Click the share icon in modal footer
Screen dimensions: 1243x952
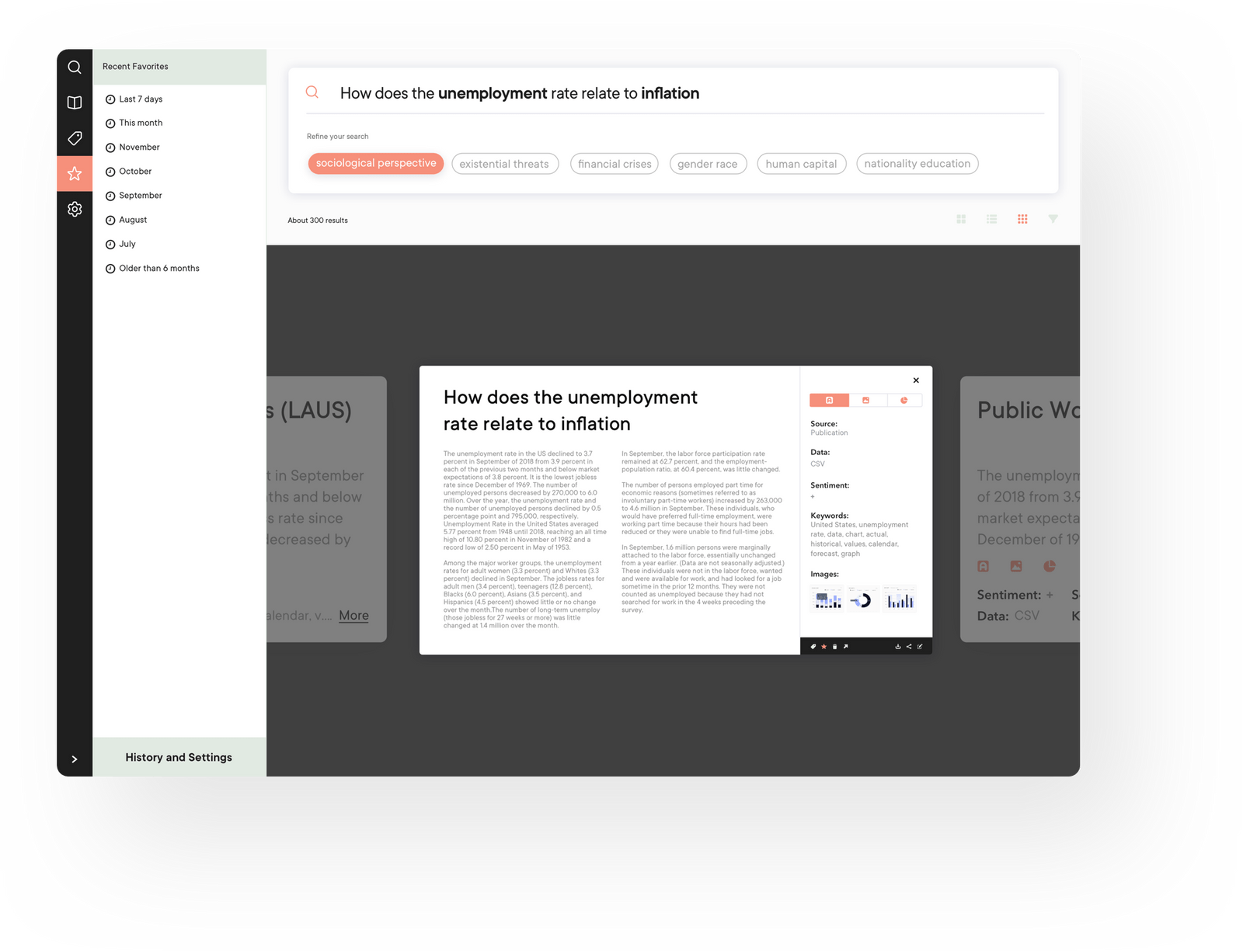click(x=909, y=646)
